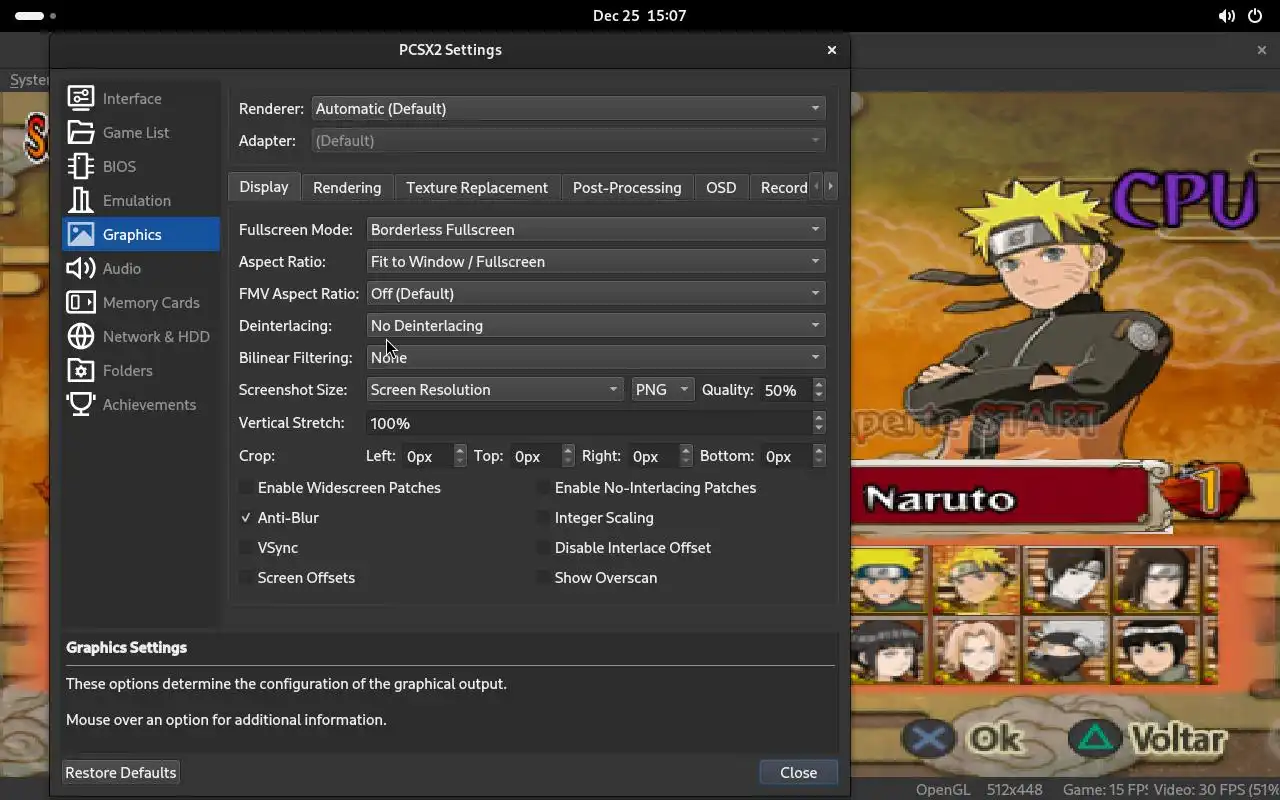
Task: Uncheck the Anti-Blur option
Action: tap(246, 518)
